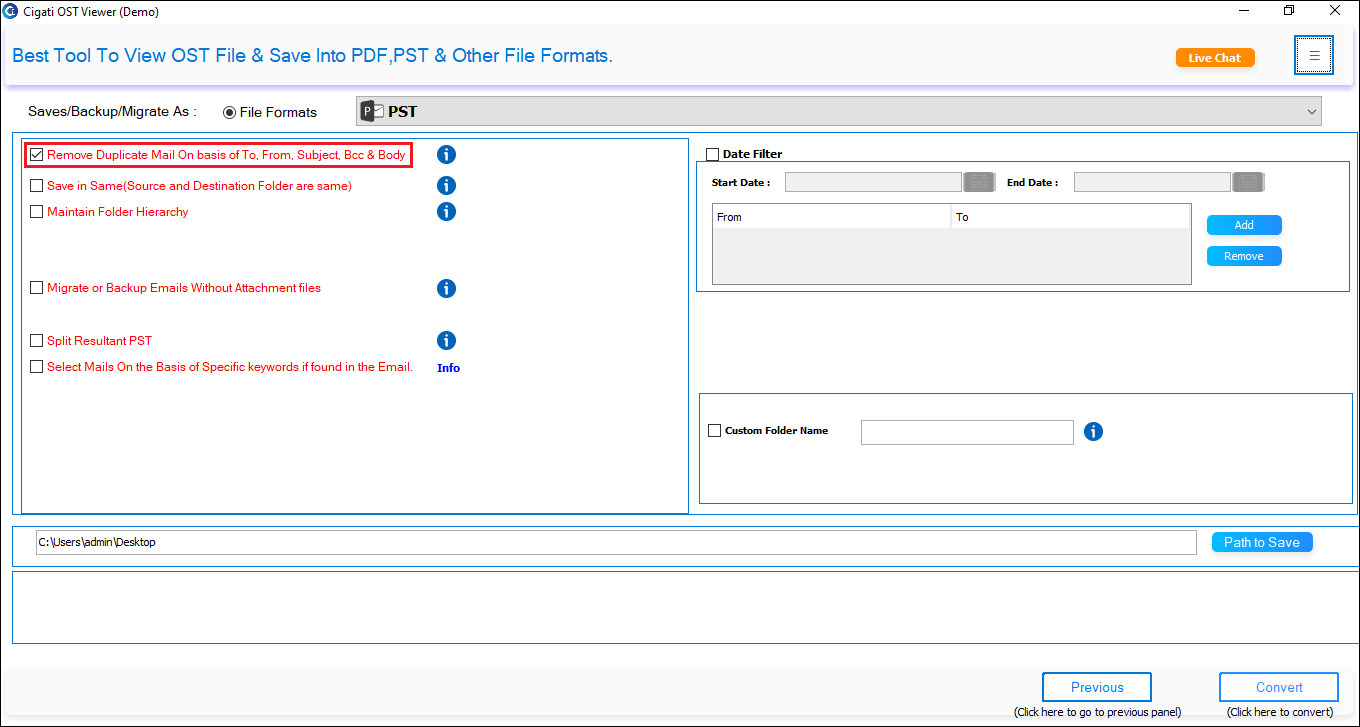
Task: Click the Remove date range button
Action: 1244,256
